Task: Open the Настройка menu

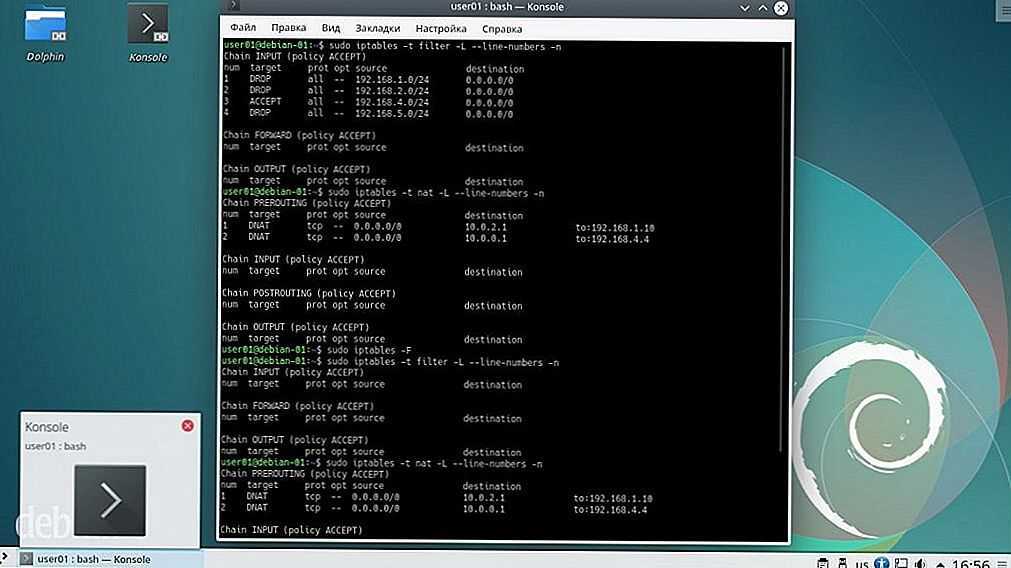Action: (x=441, y=28)
